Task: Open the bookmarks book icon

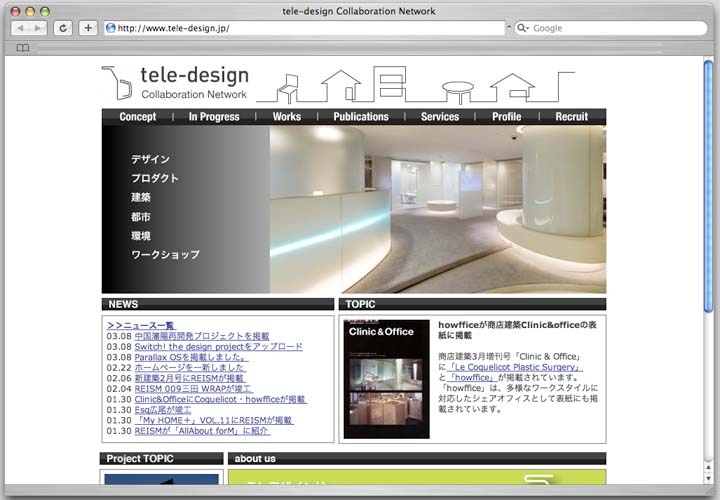Action: pos(22,47)
